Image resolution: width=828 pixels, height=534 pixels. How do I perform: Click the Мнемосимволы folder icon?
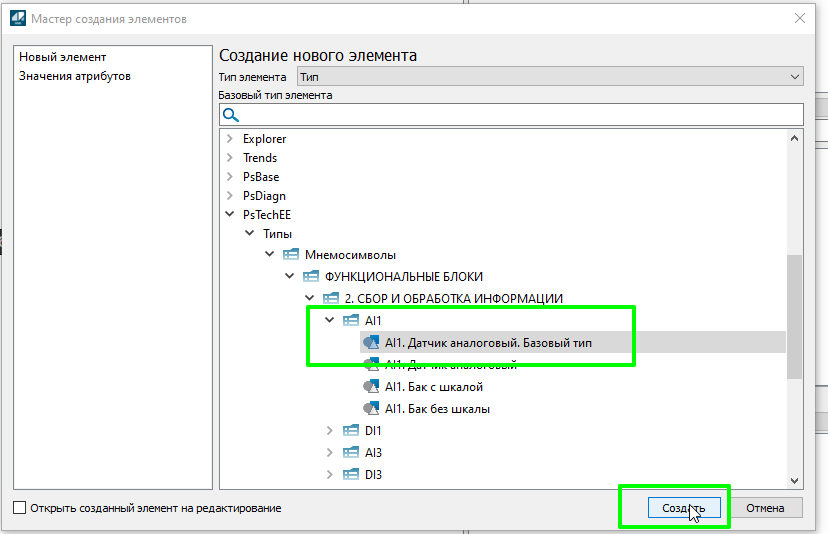pos(291,254)
